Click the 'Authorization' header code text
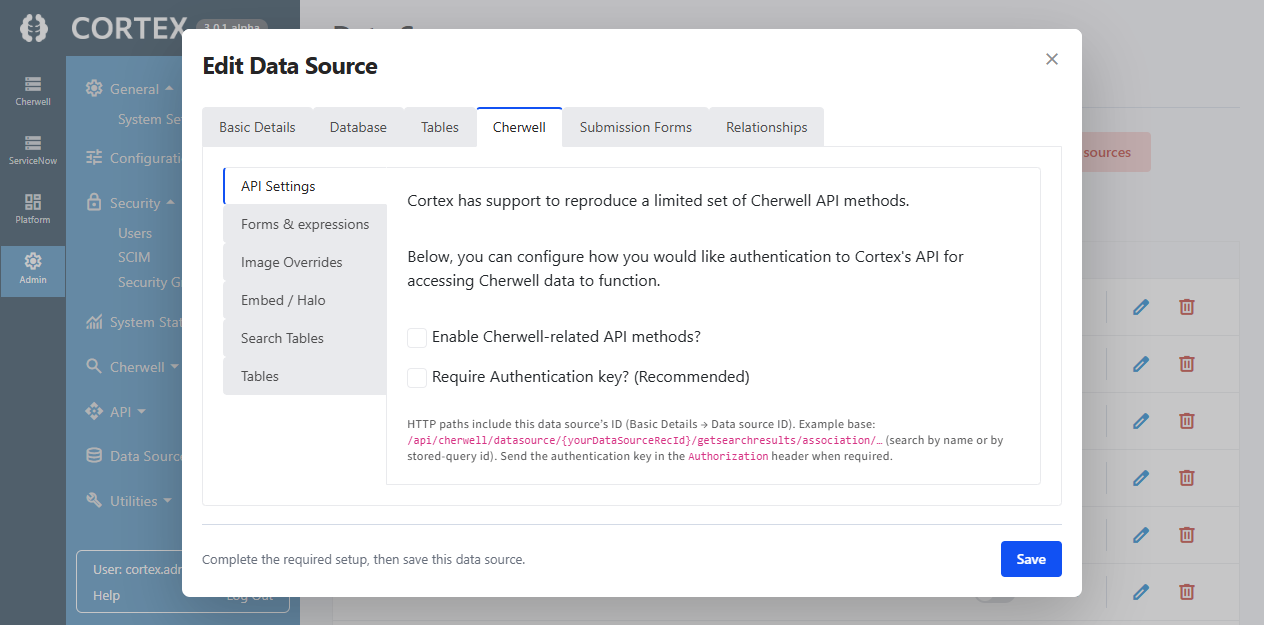 729,456
